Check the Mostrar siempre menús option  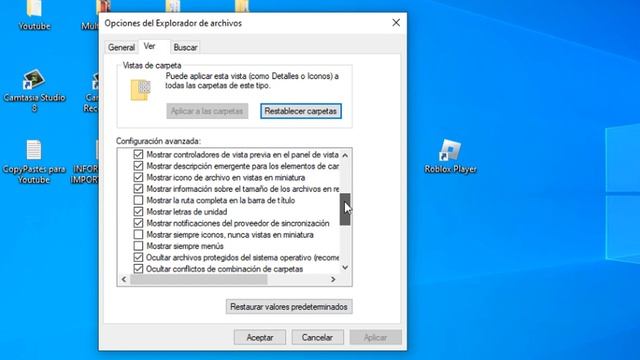coord(138,246)
